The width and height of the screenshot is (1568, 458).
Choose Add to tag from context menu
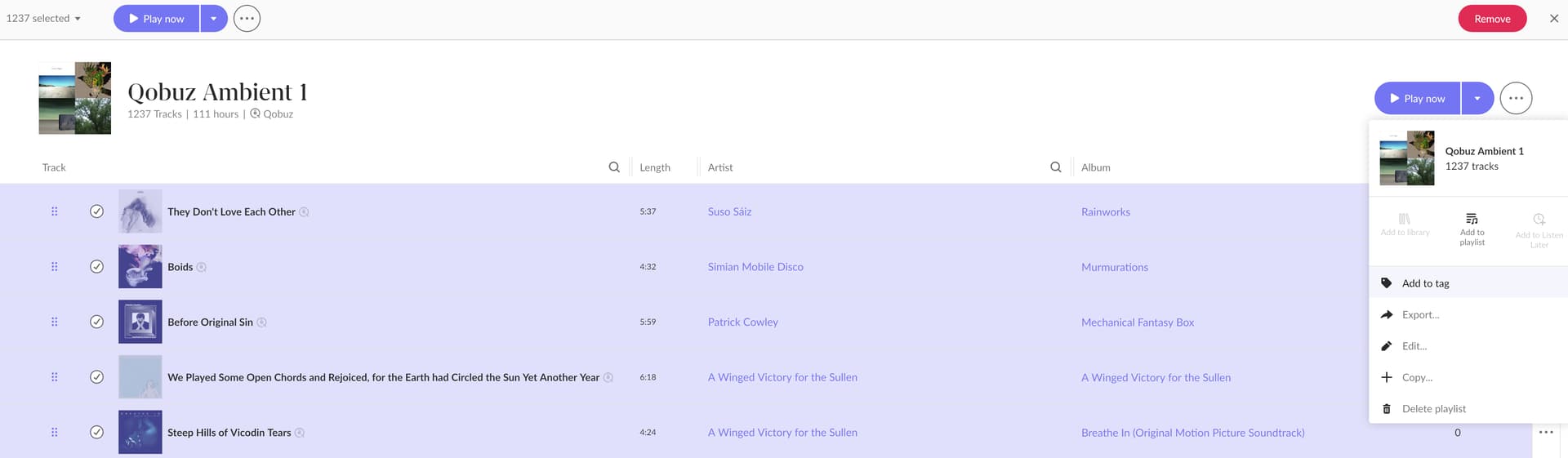pos(1425,283)
